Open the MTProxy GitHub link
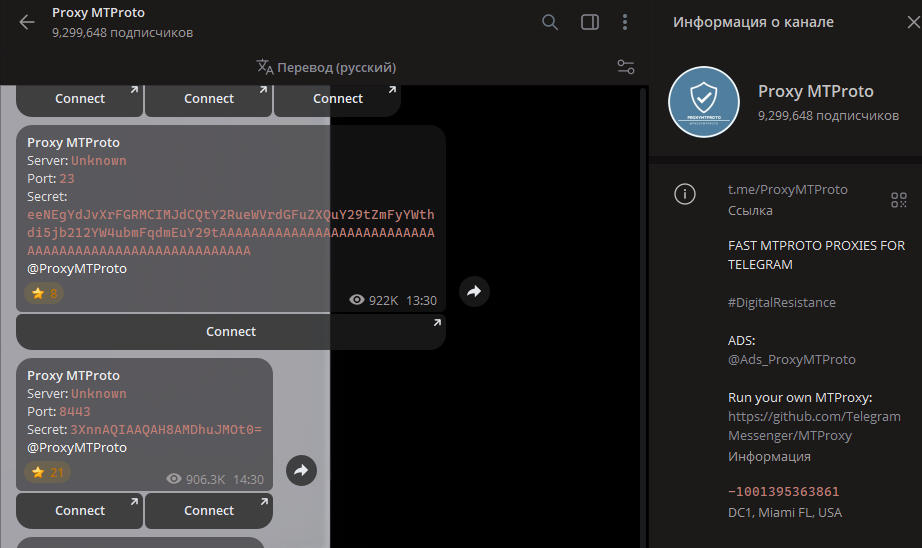 pyautogui.click(x=813, y=426)
